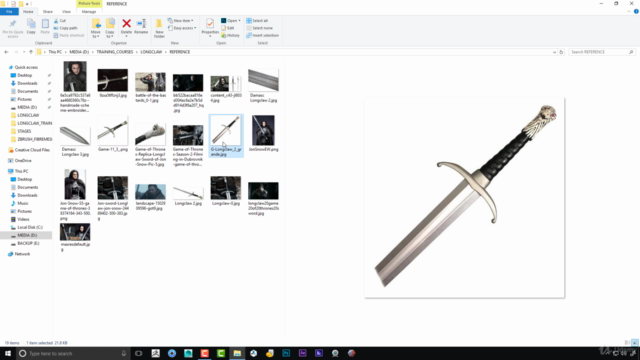The width and height of the screenshot is (640, 360).
Task: Open the Help icon in ribbon
Action: (x=636, y=12)
